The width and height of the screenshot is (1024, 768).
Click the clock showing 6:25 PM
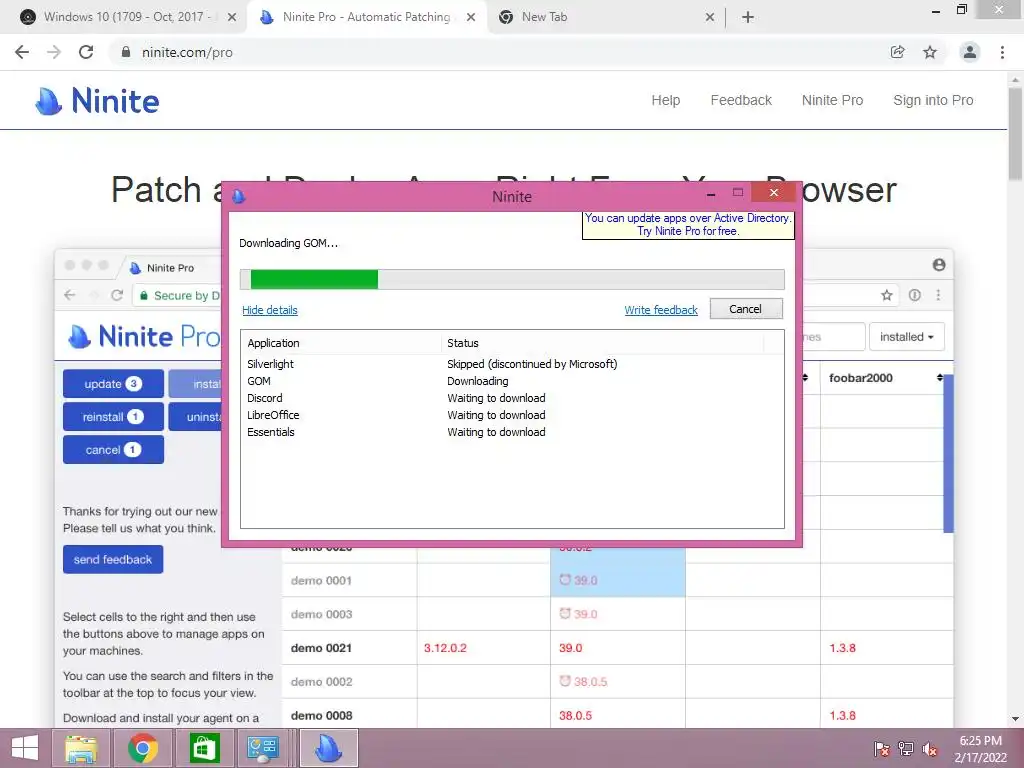coord(980,741)
